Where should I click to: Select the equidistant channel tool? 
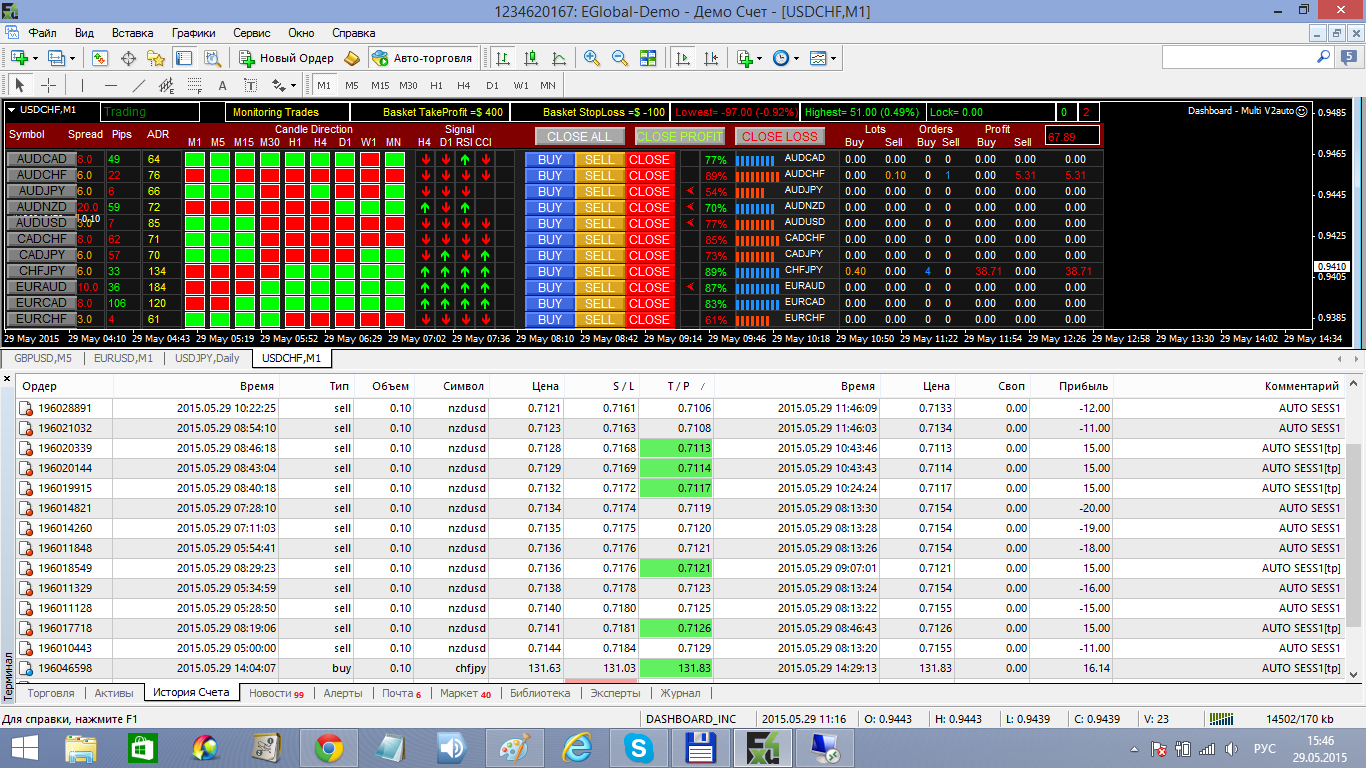tap(167, 85)
